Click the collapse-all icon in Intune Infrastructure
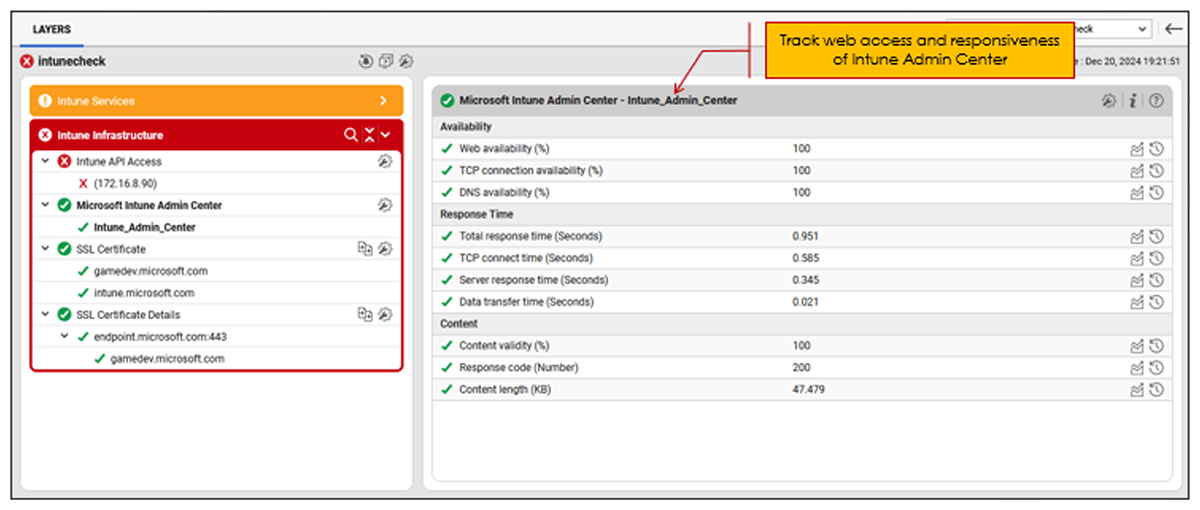Viewport: 1200px width, 510px height. pos(369,135)
